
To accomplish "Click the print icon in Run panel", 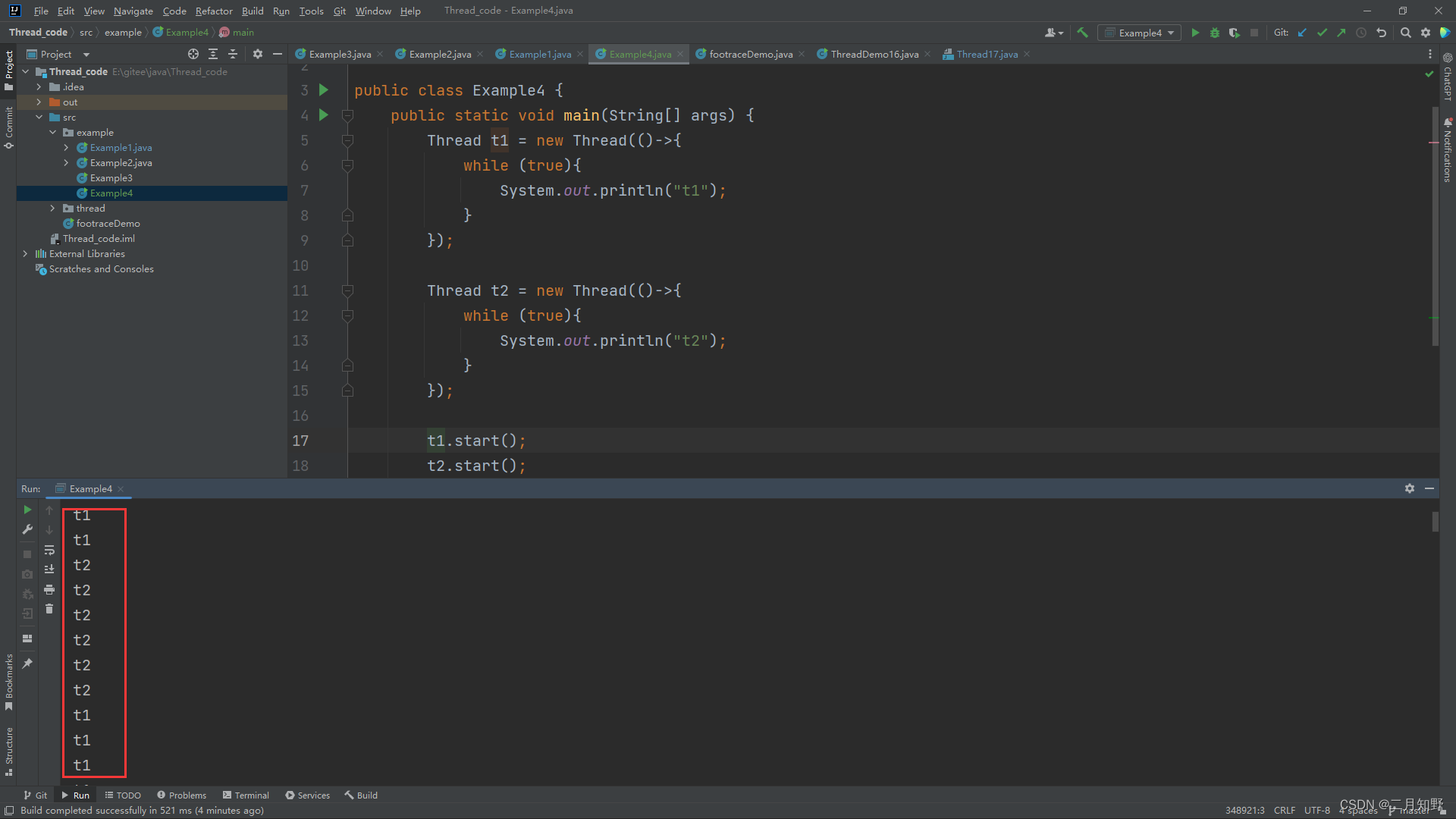I will (49, 589).
